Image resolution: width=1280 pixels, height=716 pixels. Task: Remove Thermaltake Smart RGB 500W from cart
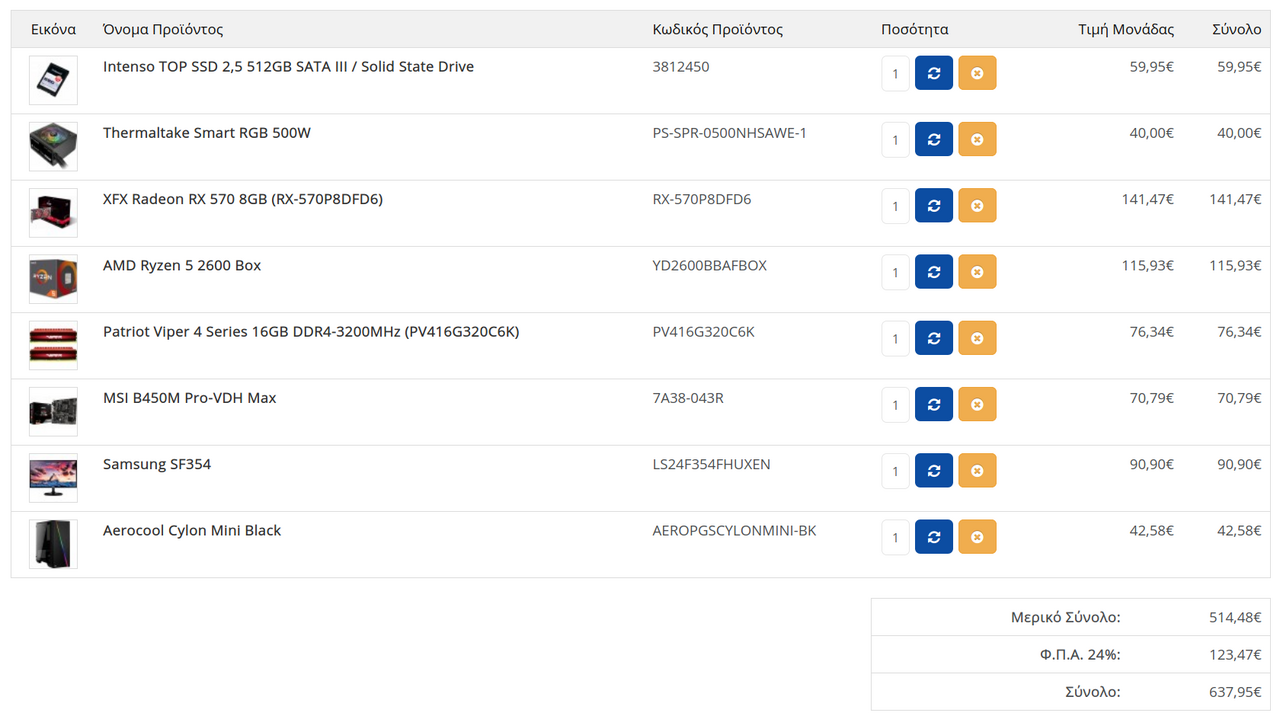[977, 139]
